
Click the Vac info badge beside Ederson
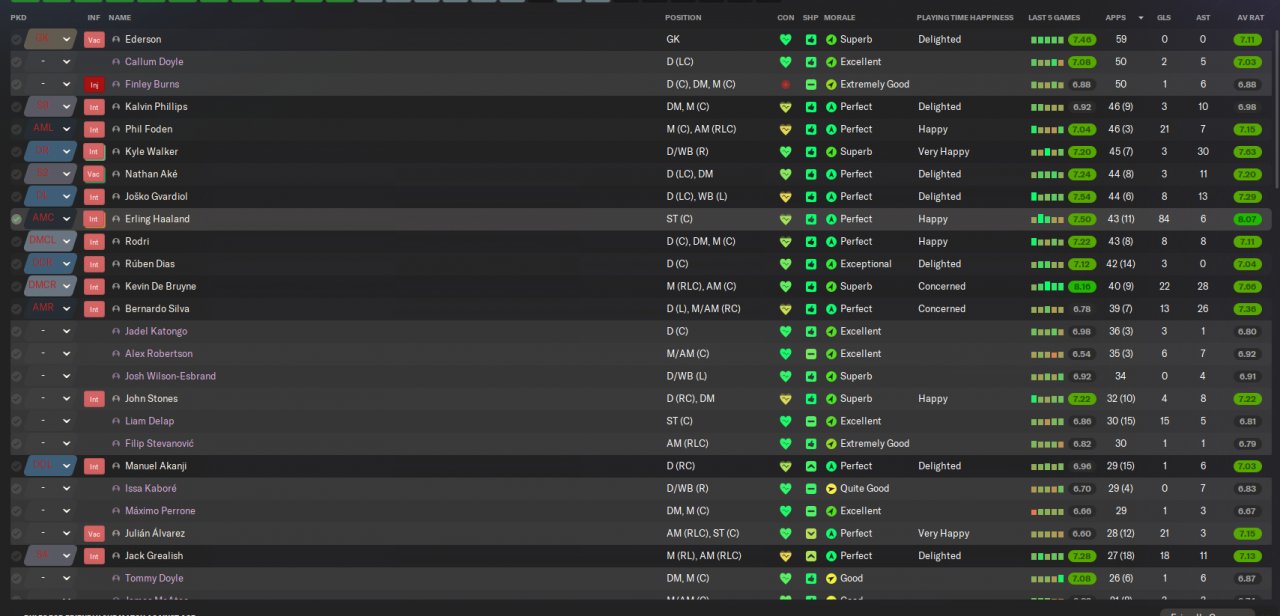pyautogui.click(x=94, y=40)
